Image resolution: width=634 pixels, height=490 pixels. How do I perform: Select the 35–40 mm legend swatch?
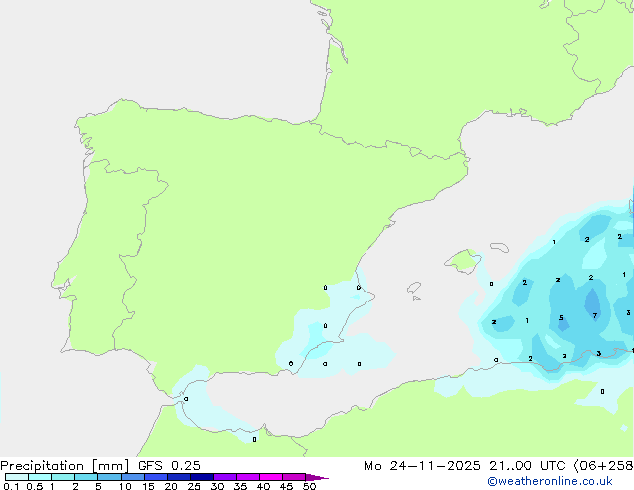248,477
